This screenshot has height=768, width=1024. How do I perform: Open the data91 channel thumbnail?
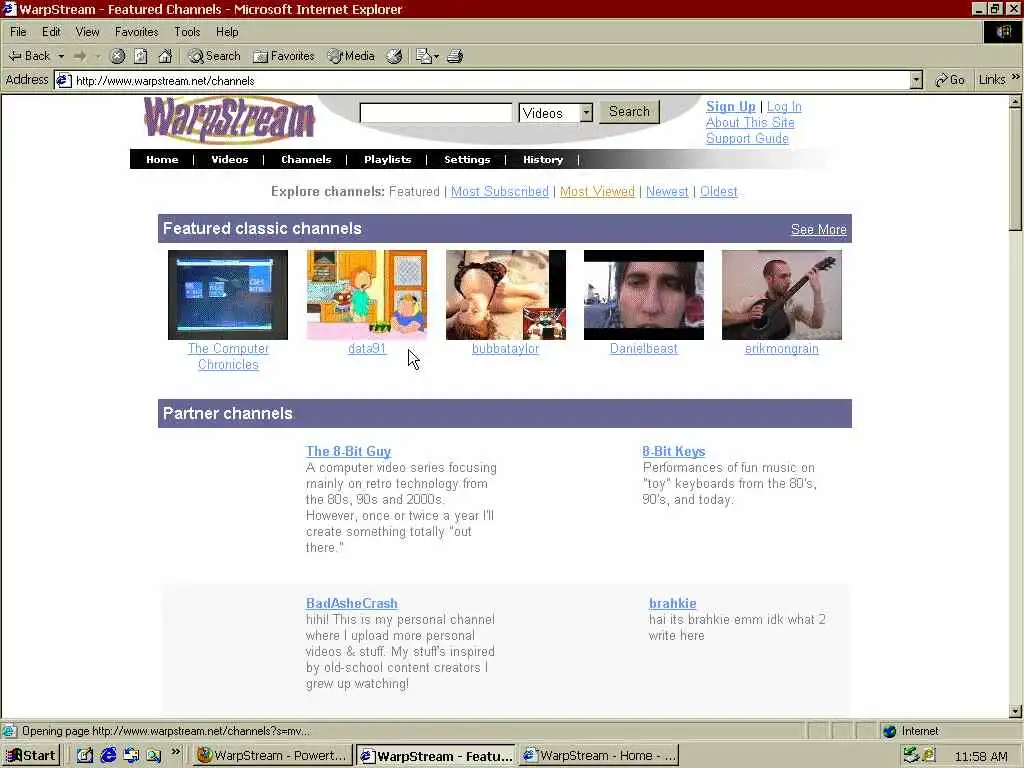point(366,295)
